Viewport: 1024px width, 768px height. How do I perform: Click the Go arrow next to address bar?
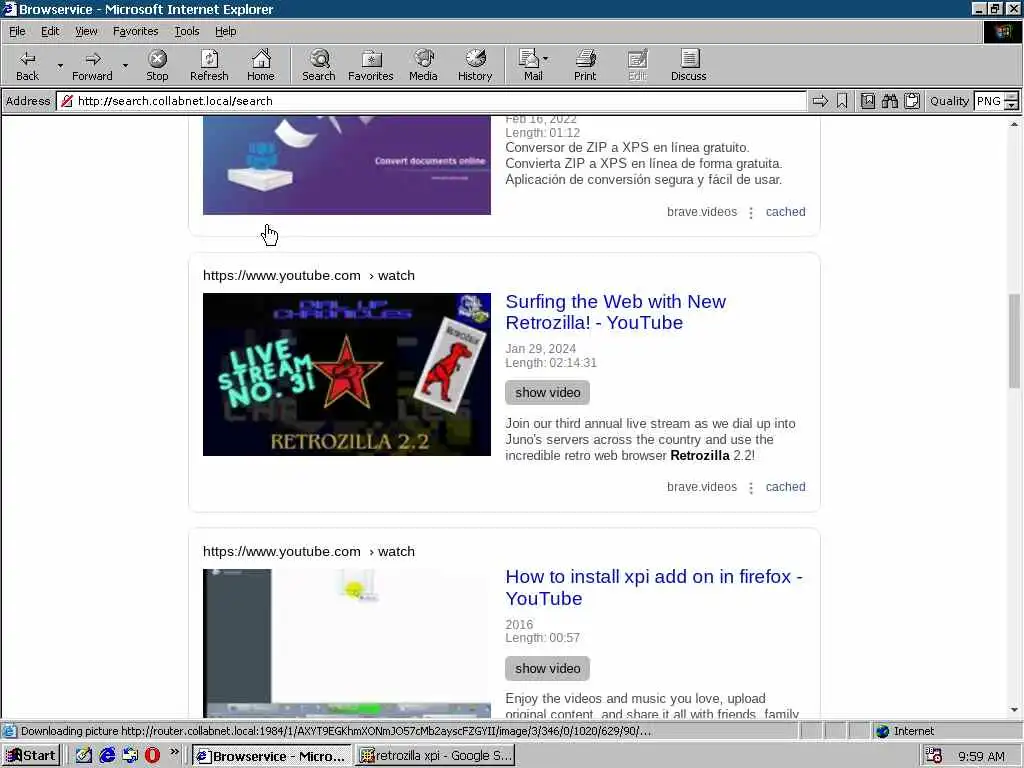[820, 101]
